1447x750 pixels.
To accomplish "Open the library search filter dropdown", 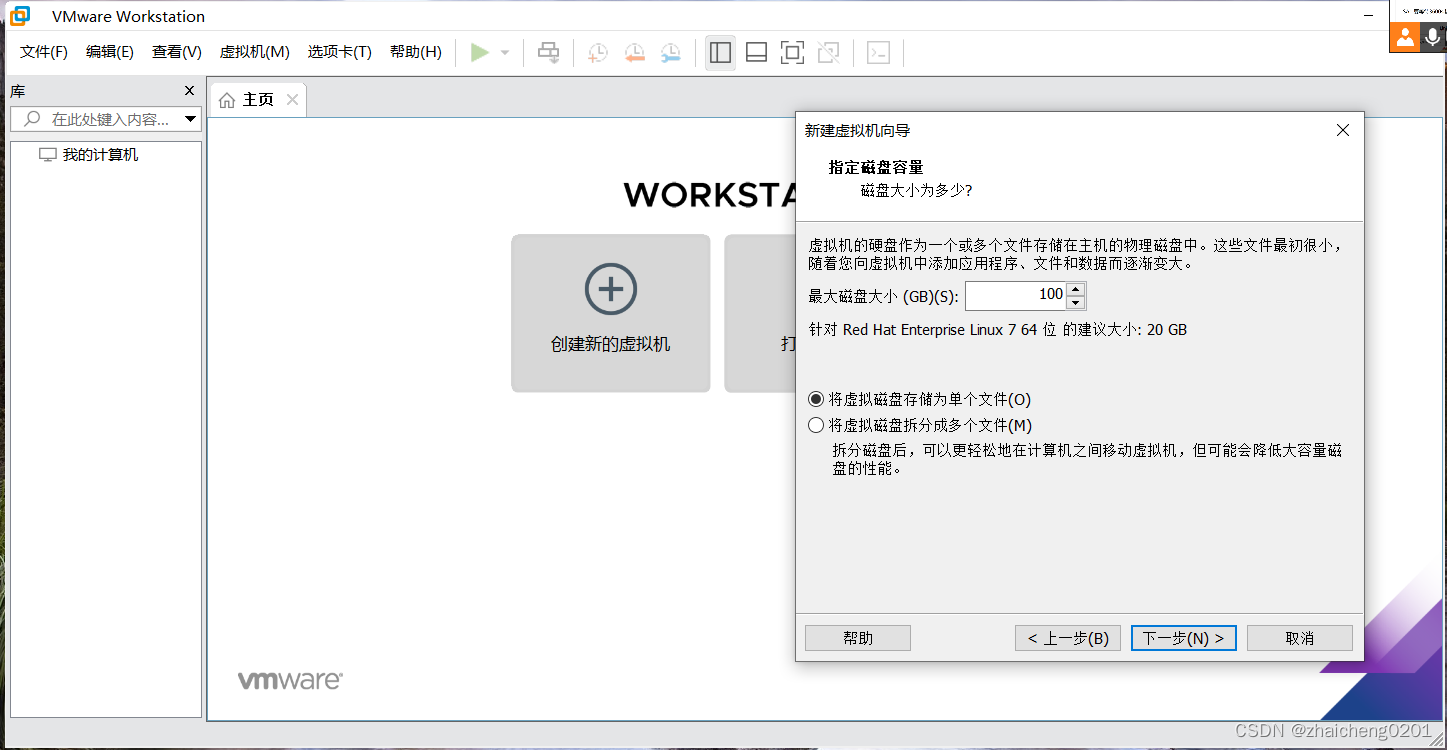I will point(190,120).
